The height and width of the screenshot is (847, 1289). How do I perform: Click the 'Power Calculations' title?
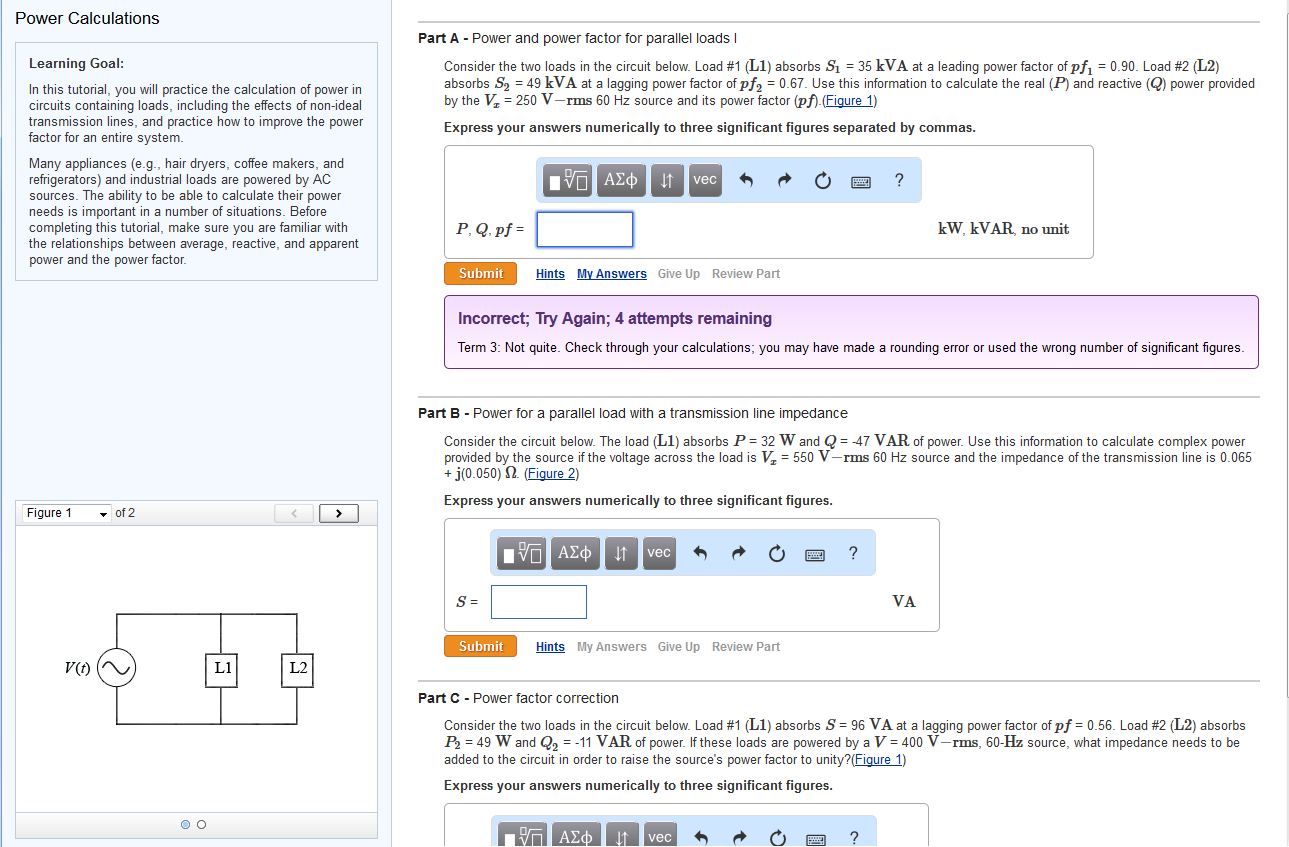coord(87,18)
